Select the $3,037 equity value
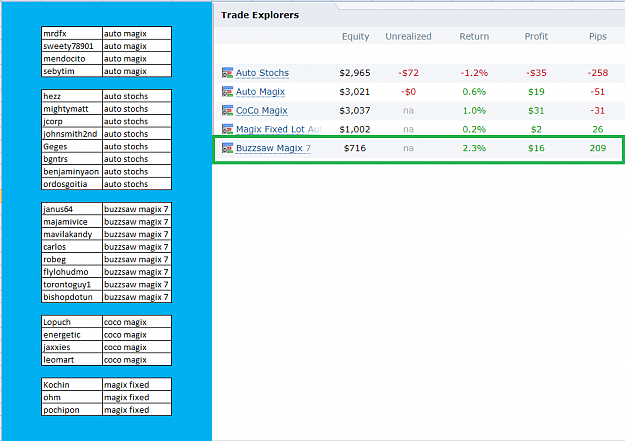Viewport: 625px width, 441px height. click(x=355, y=110)
